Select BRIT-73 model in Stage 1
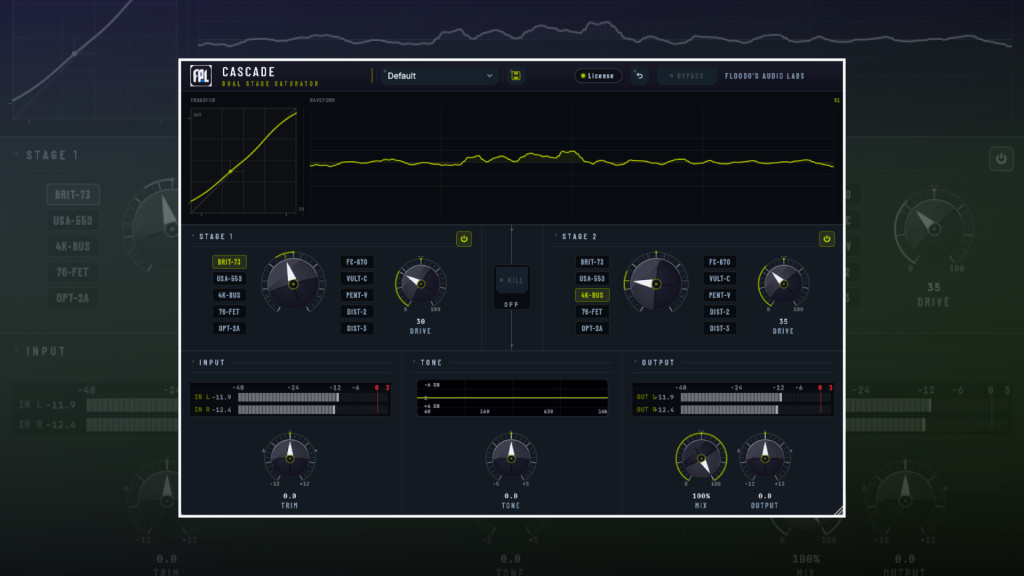1024x576 pixels. (x=229, y=262)
